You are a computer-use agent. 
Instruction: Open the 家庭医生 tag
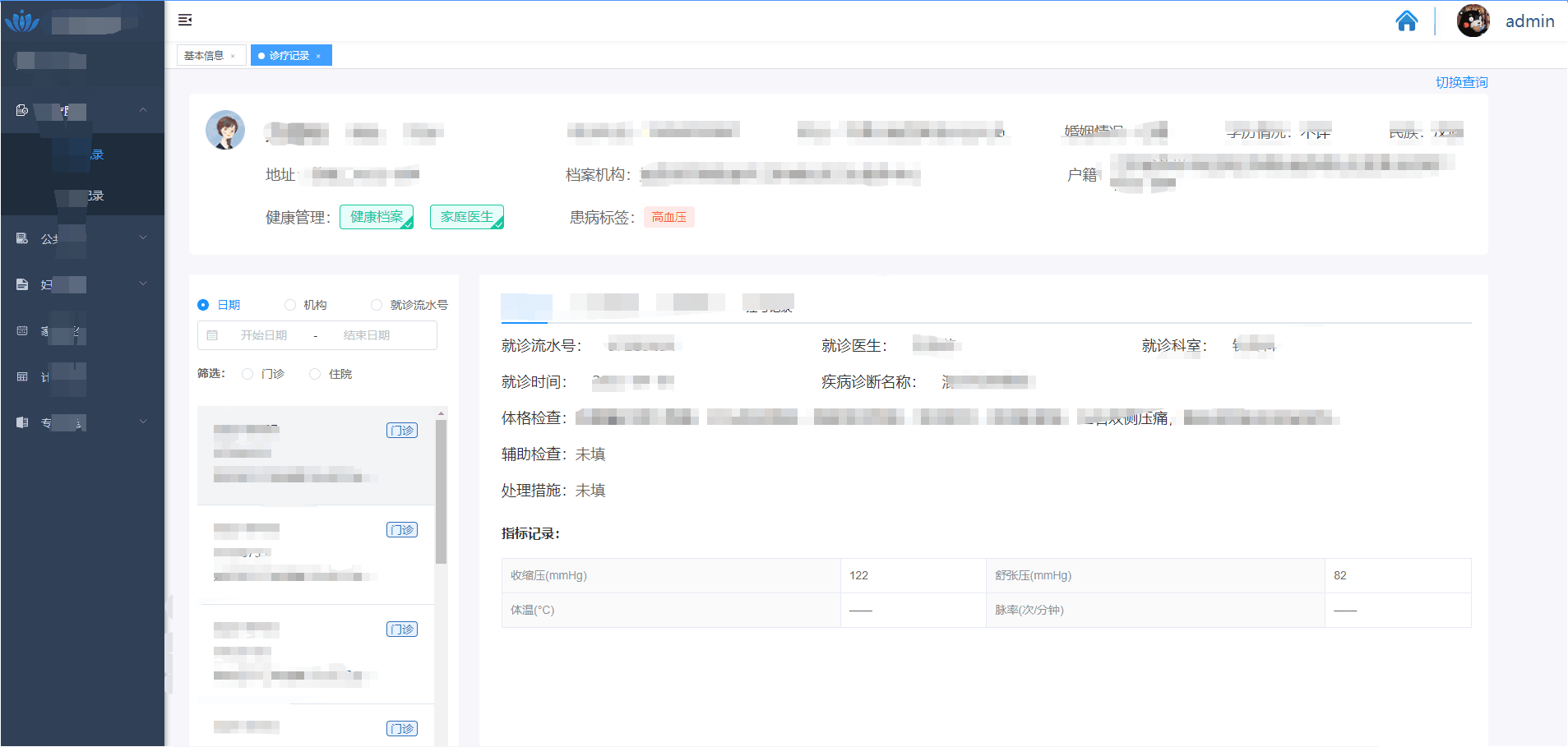click(x=467, y=217)
